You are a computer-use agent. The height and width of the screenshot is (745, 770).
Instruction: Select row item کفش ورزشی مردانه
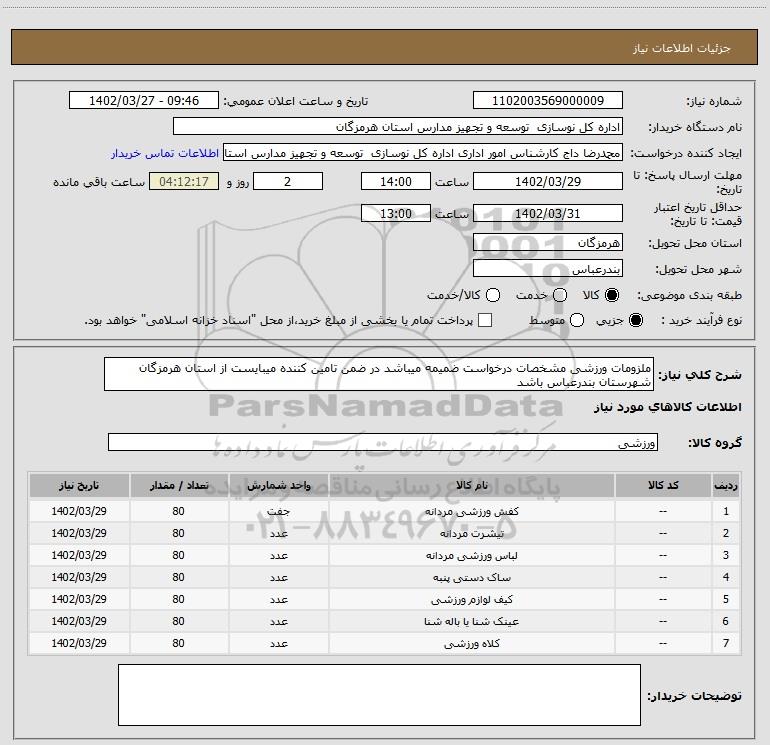(x=471, y=511)
